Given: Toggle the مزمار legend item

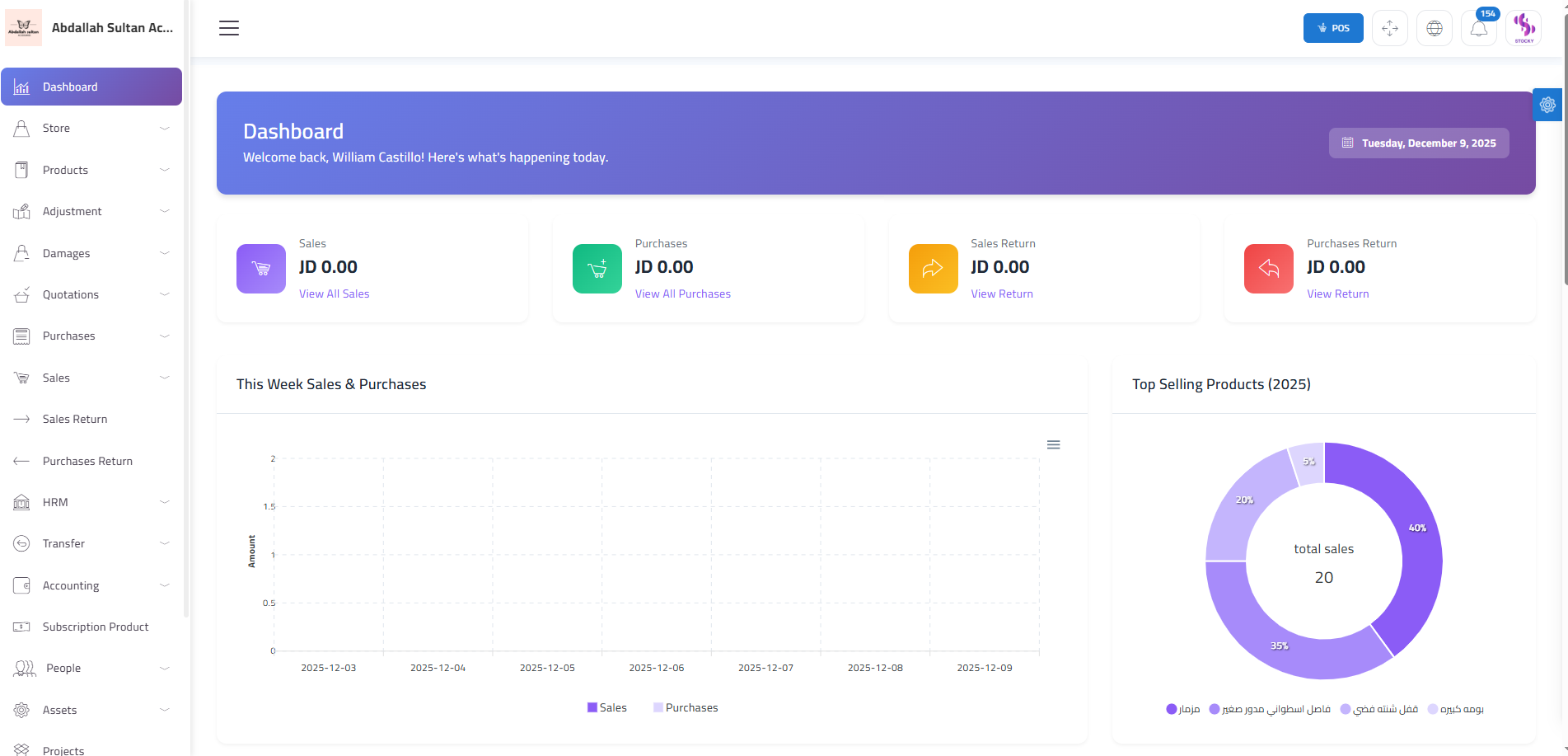Looking at the screenshot, I should pyautogui.click(x=1183, y=709).
